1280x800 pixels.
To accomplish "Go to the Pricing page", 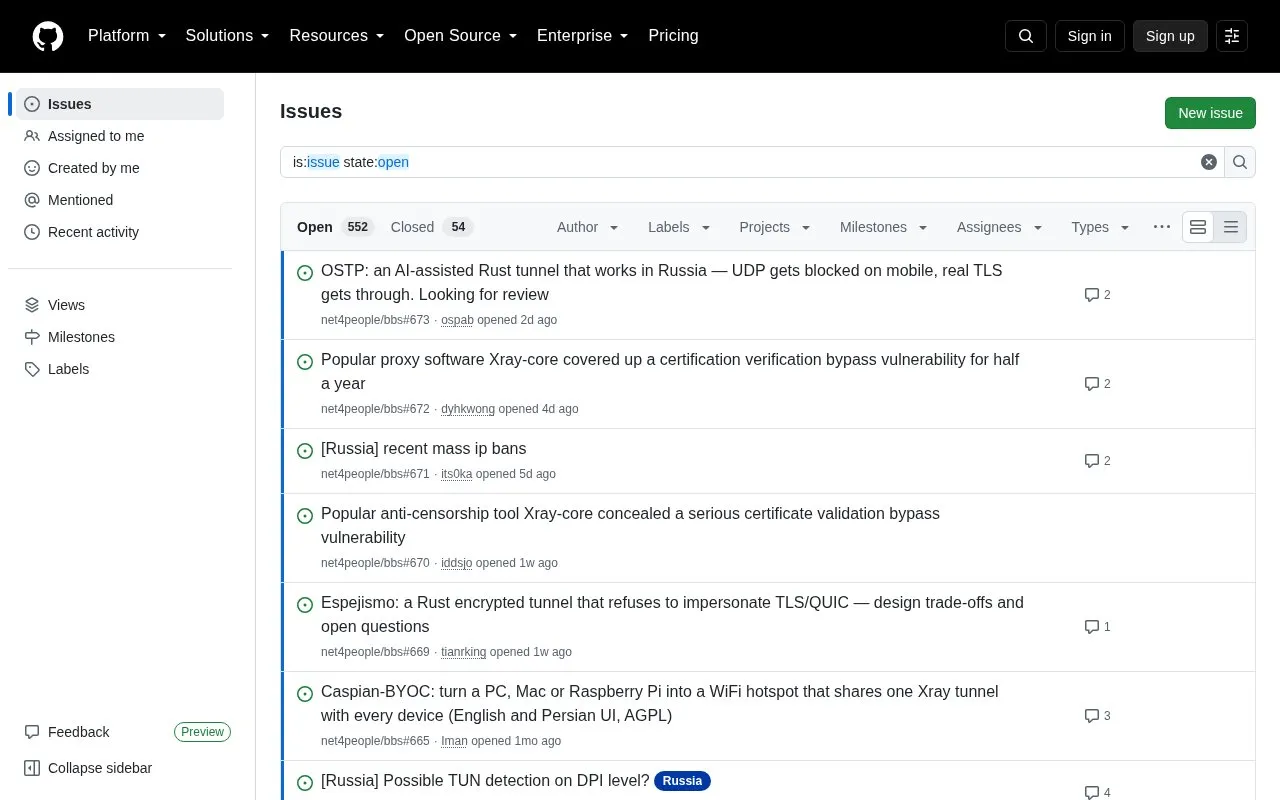I will [x=673, y=36].
